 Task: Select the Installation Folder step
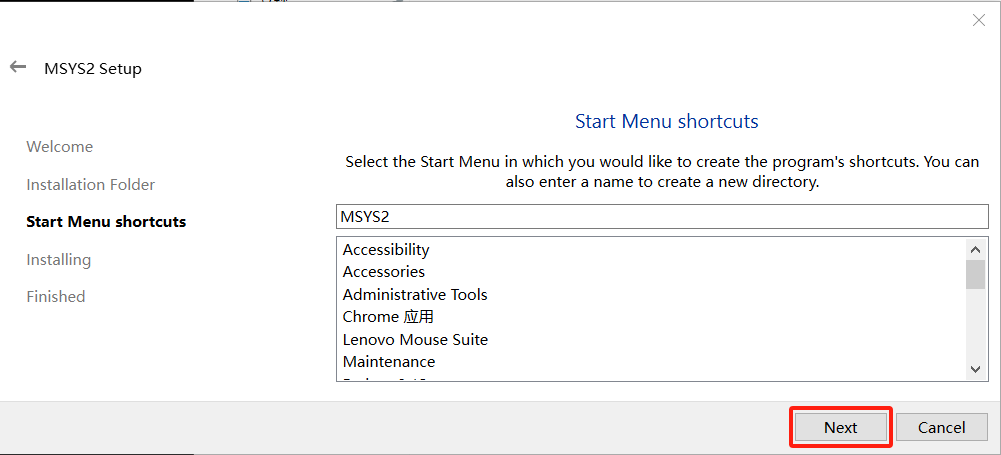click(91, 184)
